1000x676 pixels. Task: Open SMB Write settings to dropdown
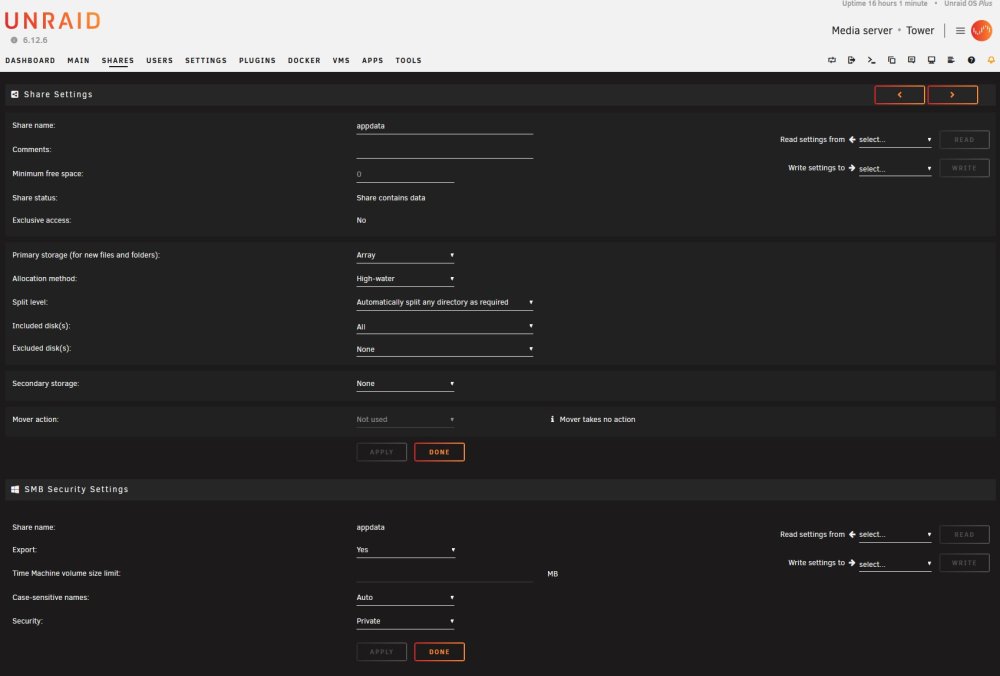(895, 564)
